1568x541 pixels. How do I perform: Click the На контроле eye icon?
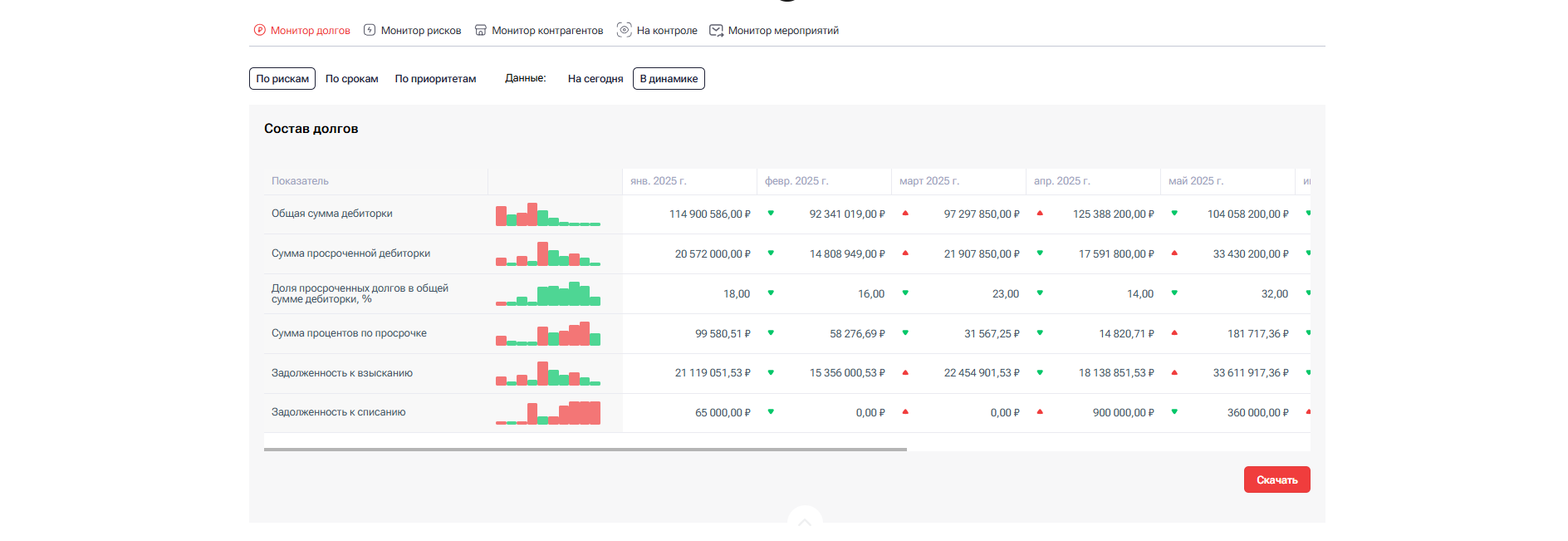click(624, 30)
